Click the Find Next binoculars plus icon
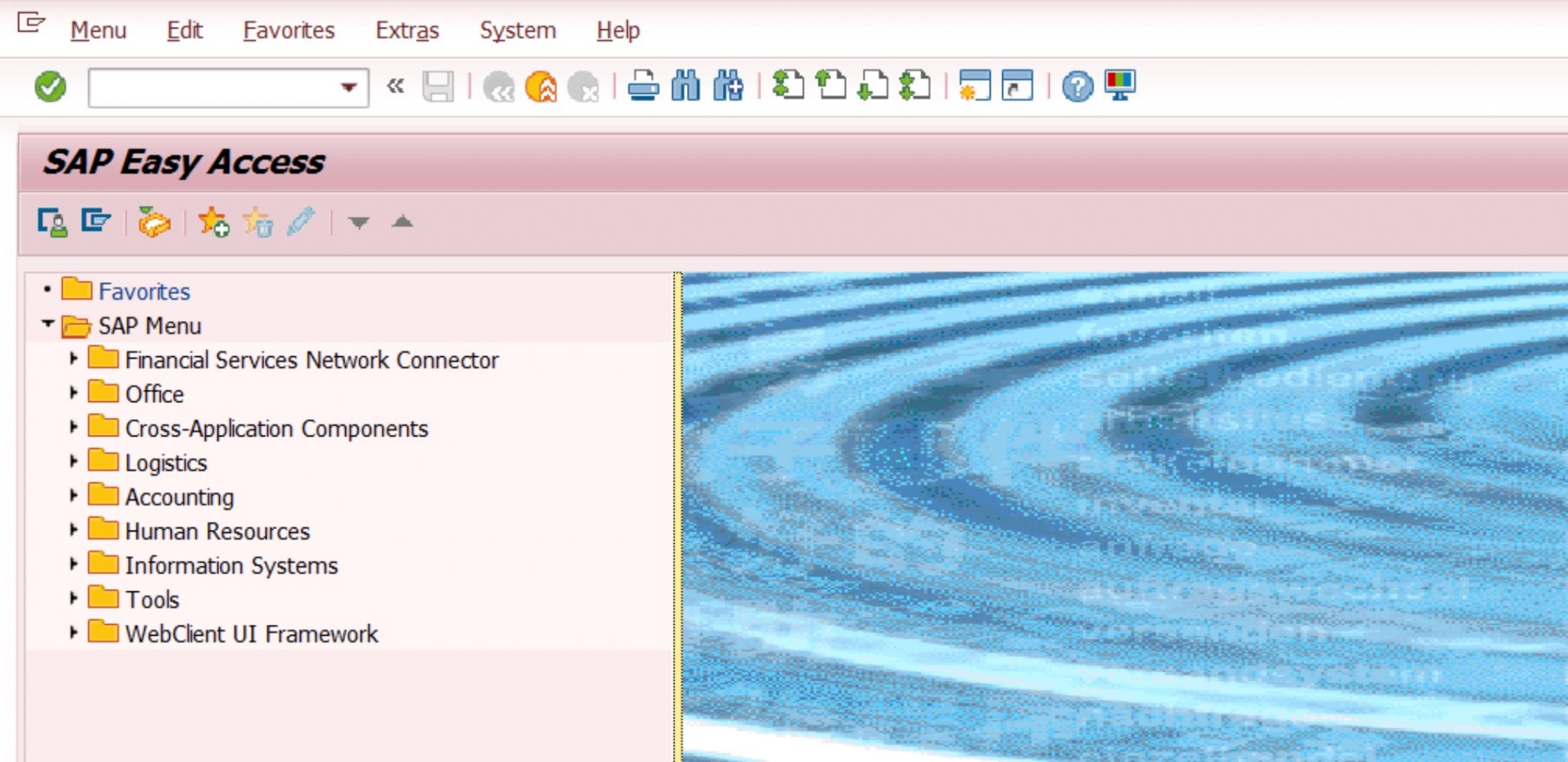 pyautogui.click(x=727, y=87)
